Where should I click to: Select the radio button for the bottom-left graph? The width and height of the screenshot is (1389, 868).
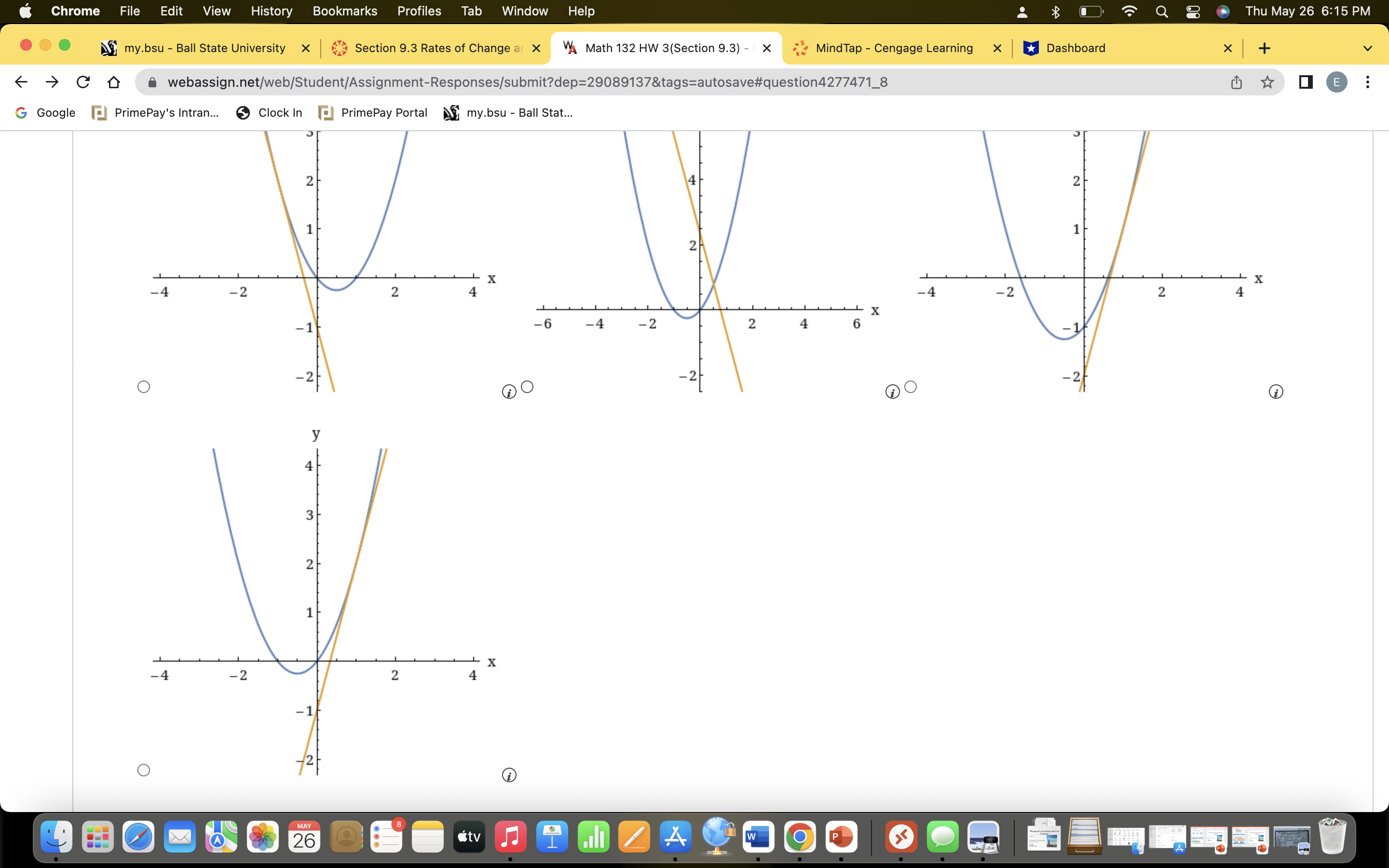pyautogui.click(x=144, y=769)
